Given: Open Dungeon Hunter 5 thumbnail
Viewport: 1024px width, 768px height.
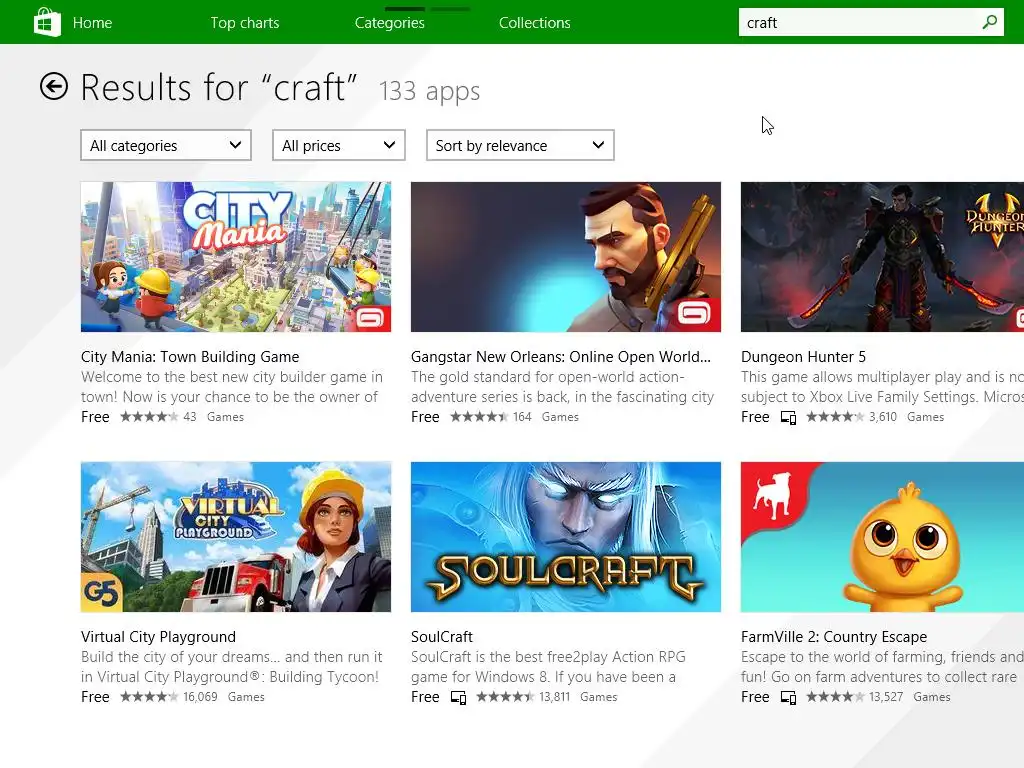Looking at the screenshot, I should (882, 257).
